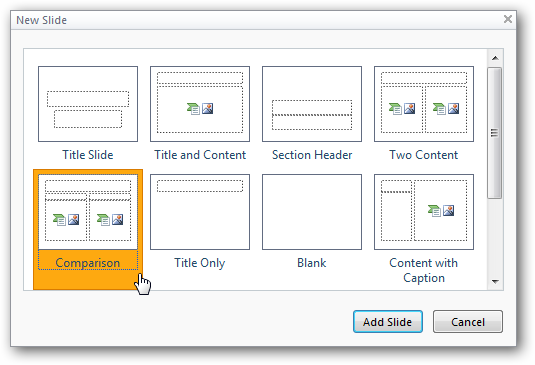The height and width of the screenshot is (365, 535).
Task: Click the "Comparison" label text
Action: [88, 263]
